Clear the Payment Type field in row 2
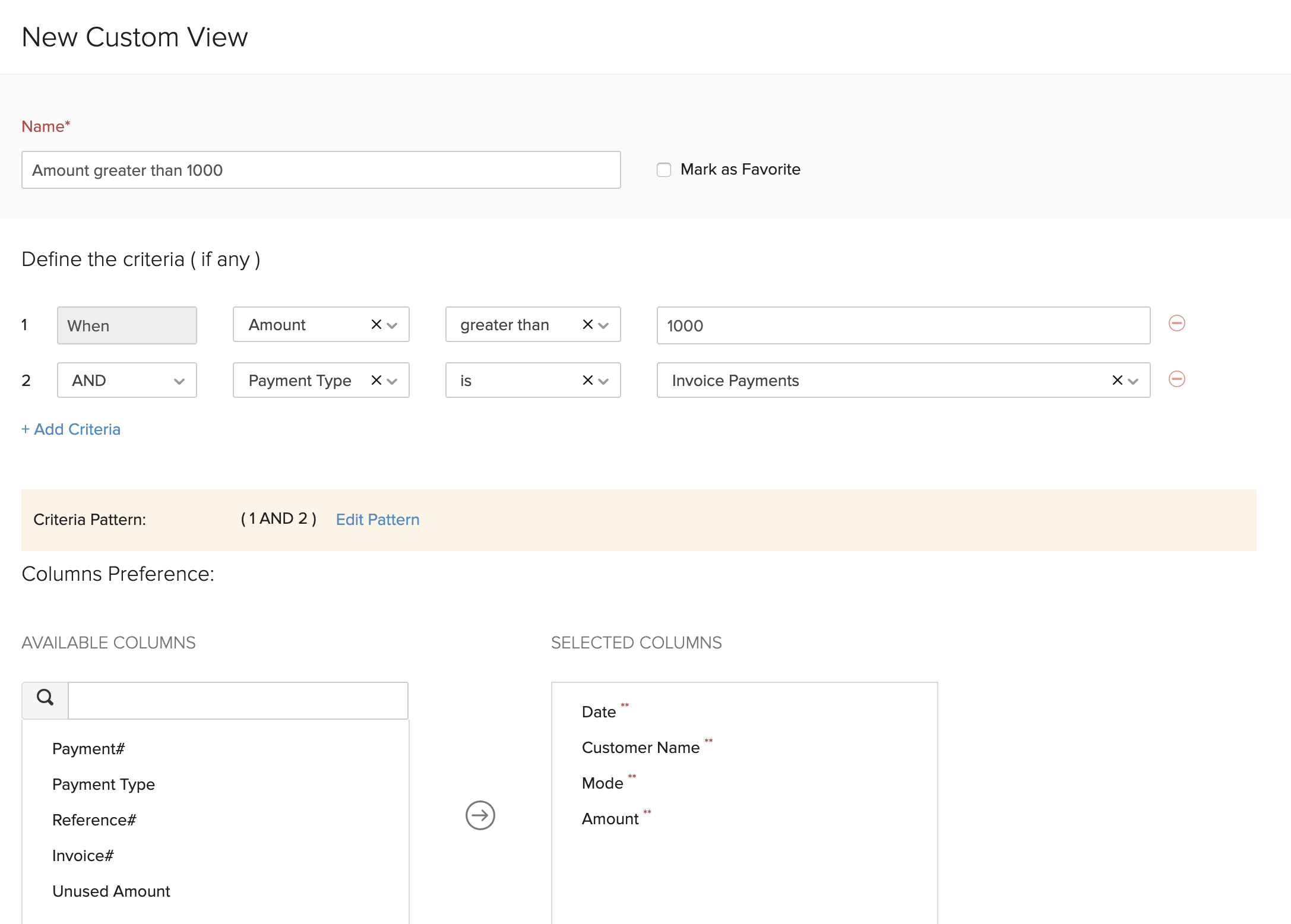This screenshot has height=924, width=1291. [x=376, y=381]
